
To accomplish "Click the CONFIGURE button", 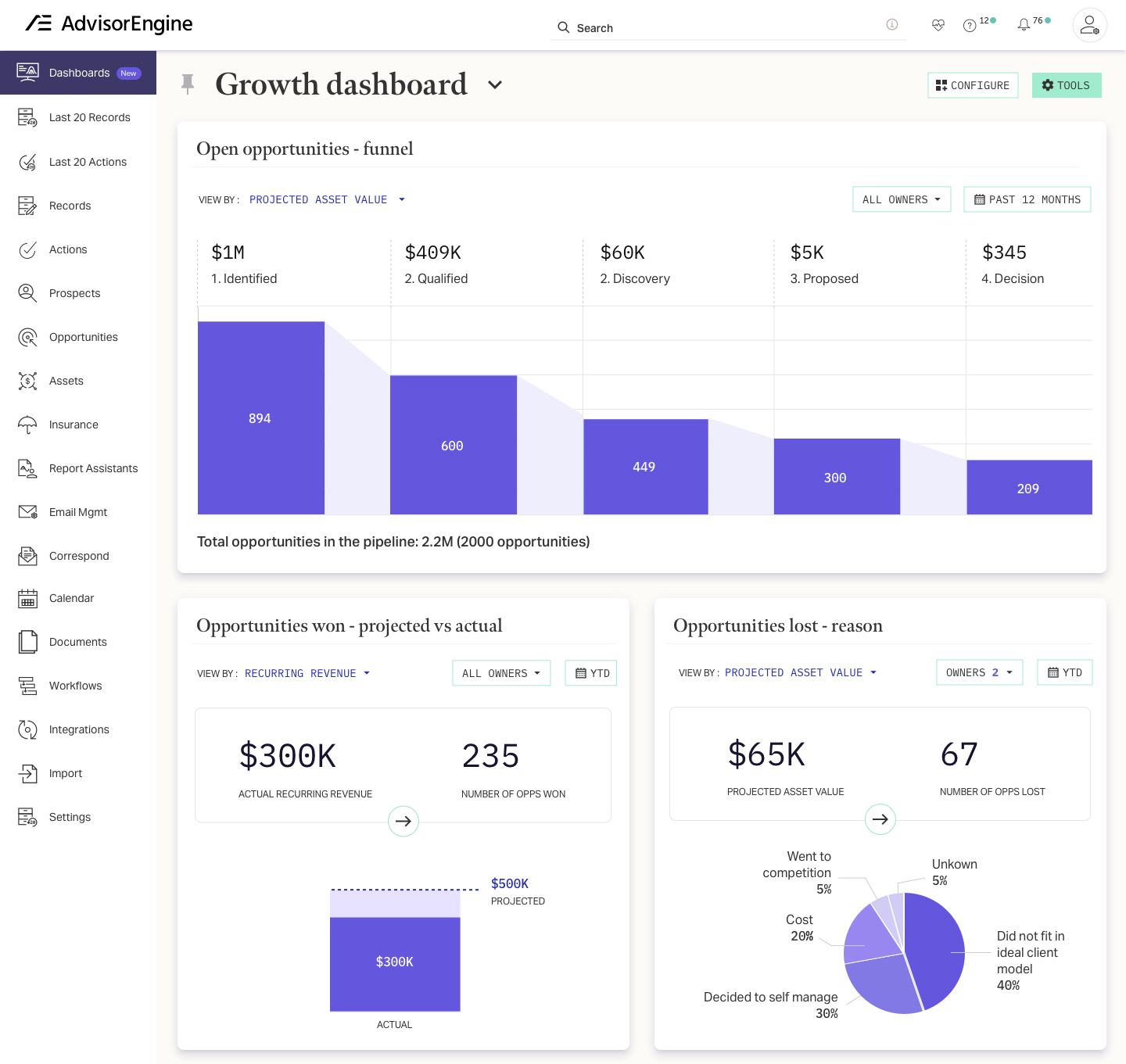I will pyautogui.click(x=973, y=85).
